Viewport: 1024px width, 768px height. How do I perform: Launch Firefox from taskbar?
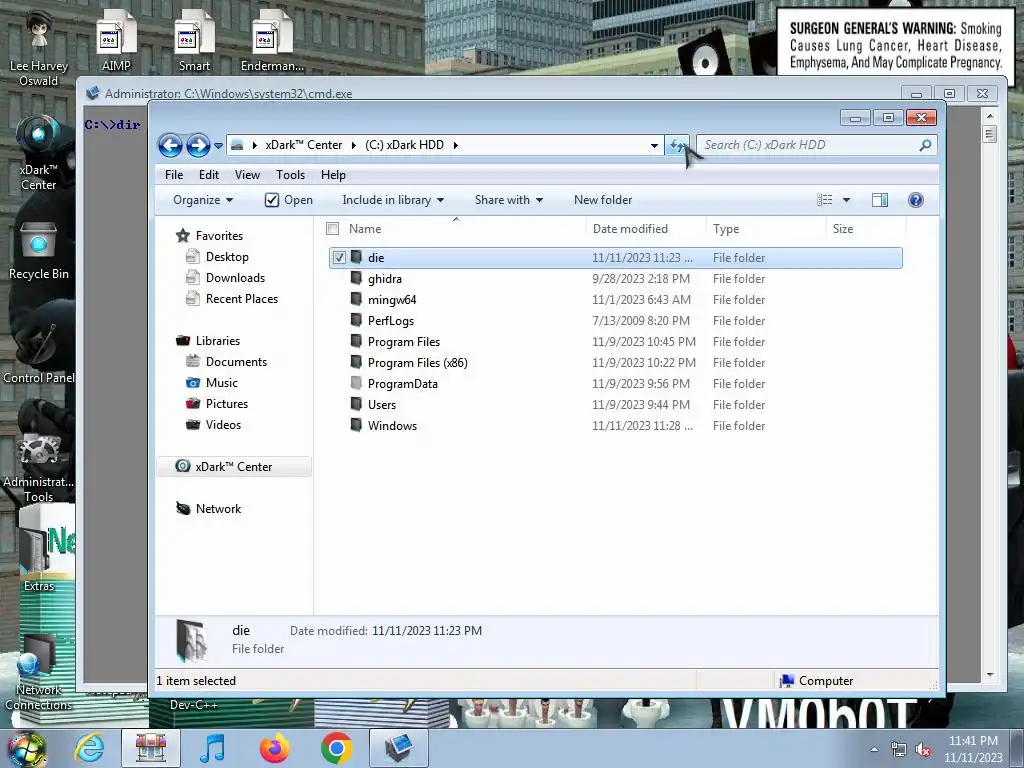point(274,748)
